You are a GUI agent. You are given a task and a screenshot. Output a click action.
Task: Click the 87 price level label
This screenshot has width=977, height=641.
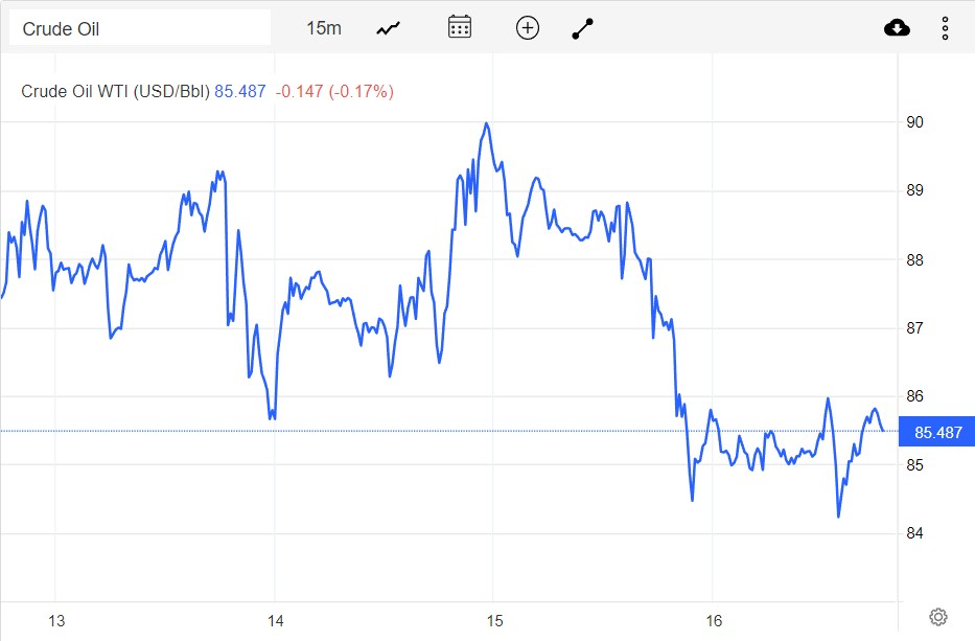(914, 328)
